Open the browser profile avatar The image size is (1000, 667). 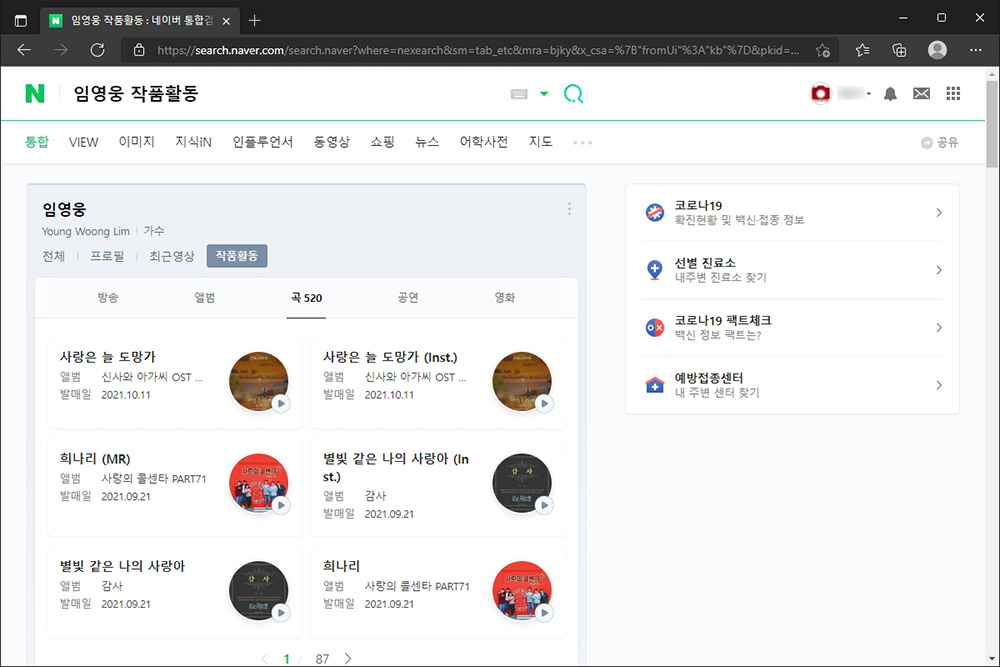(938, 50)
